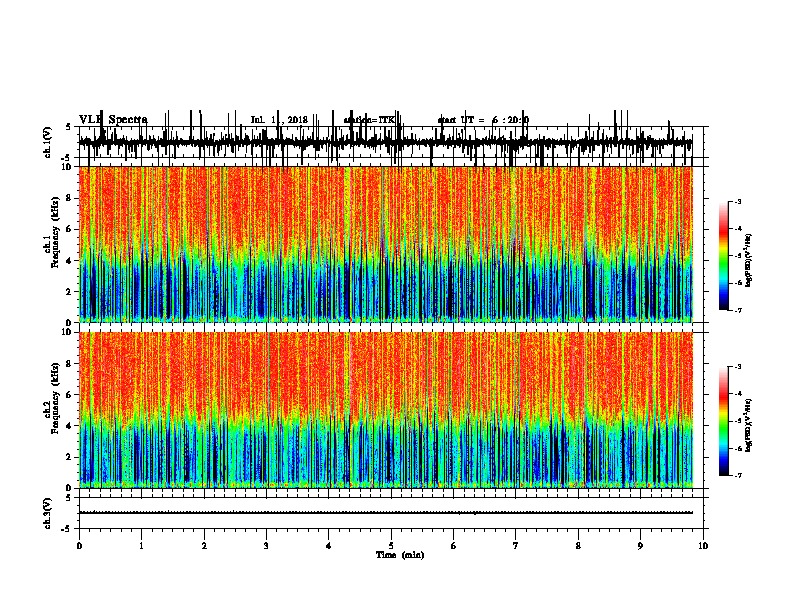Click the ch.1 spectrogram color bar
This screenshot has height=612, width=792.
[x=724, y=256]
